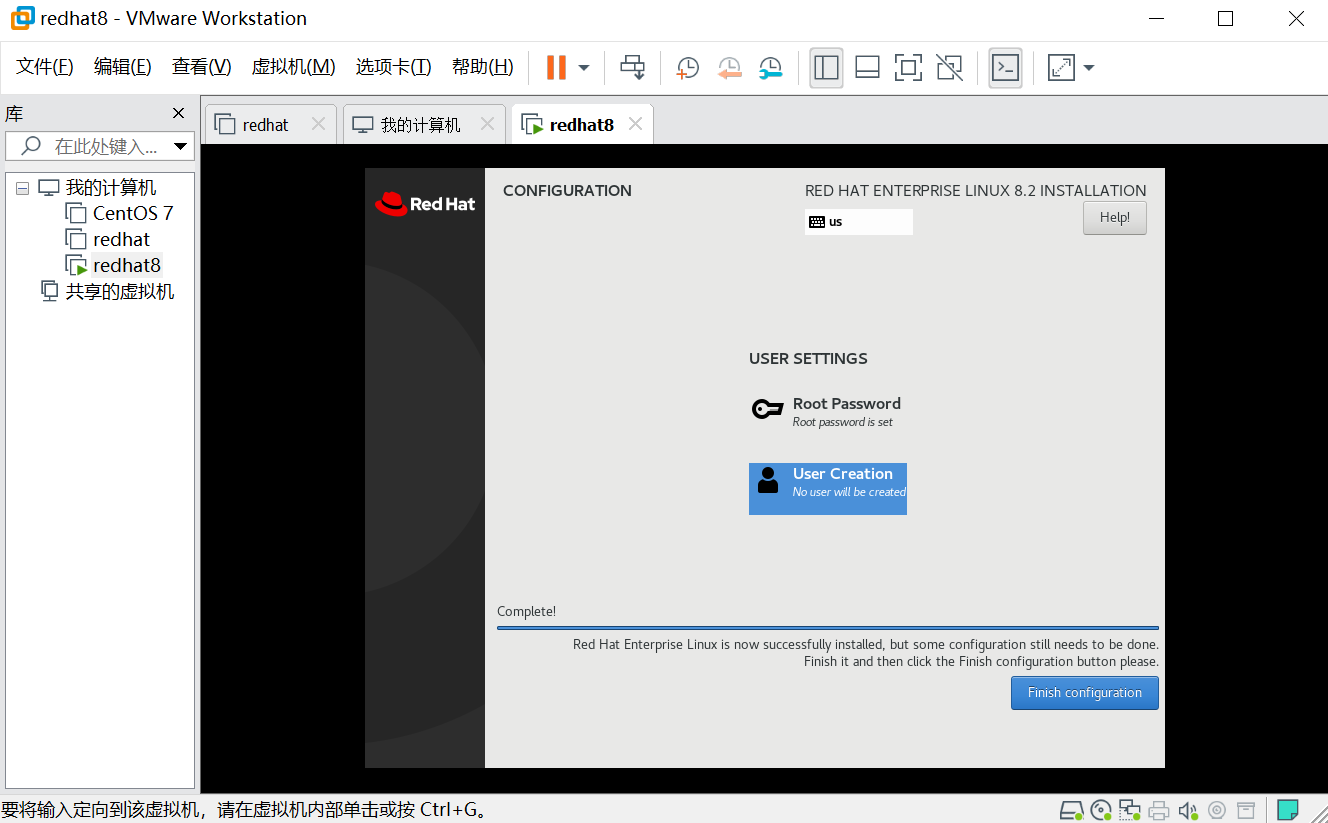
Task: Click the user creation person icon
Action: [x=768, y=480]
